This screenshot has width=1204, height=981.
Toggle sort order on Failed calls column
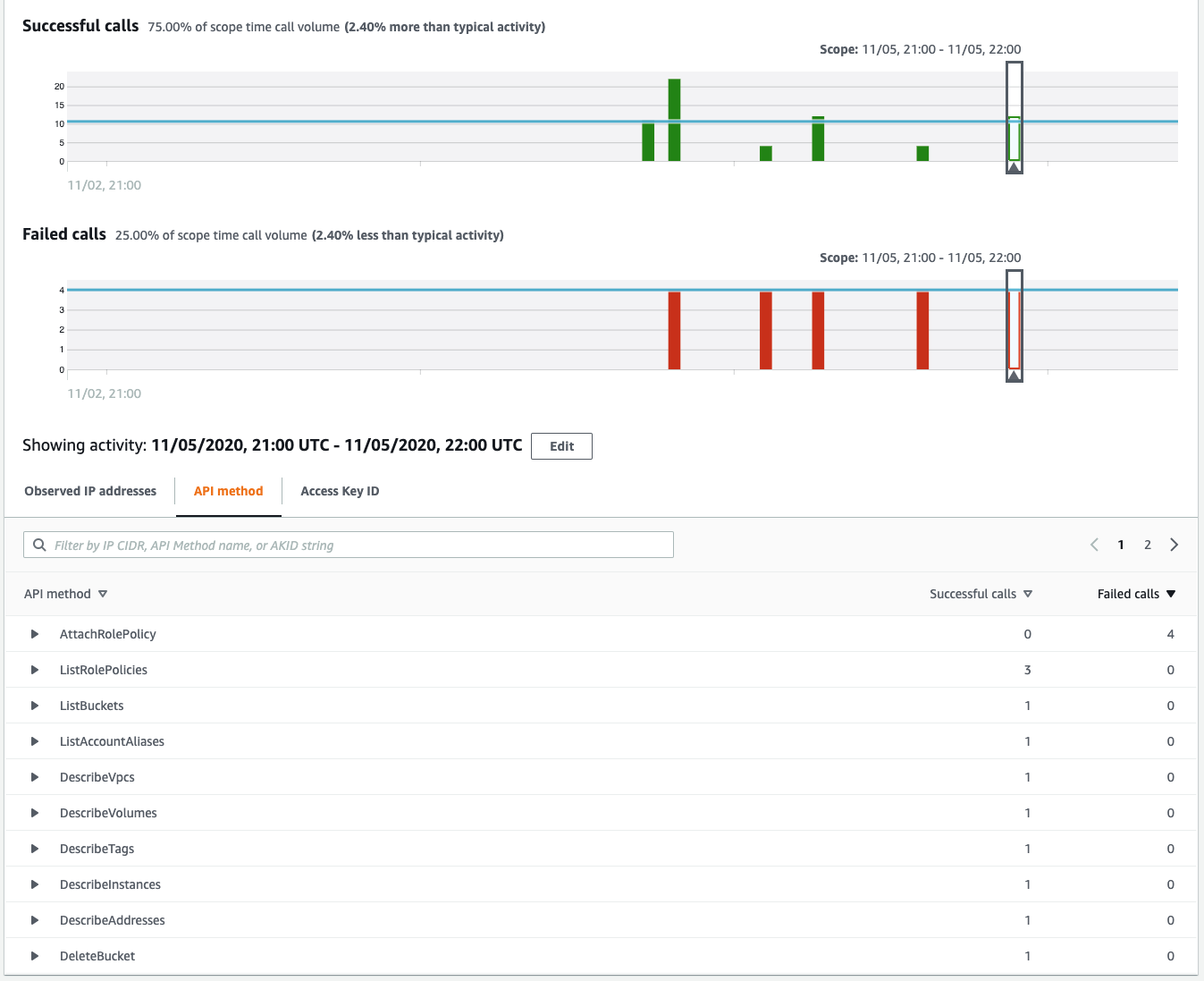point(1171,593)
